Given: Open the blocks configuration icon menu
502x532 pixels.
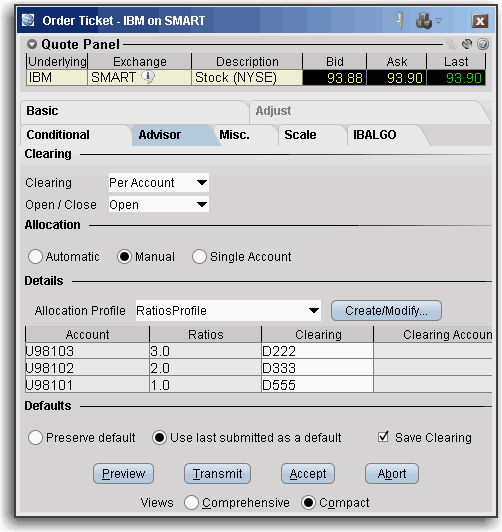Looking at the screenshot, I should pyautogui.click(x=429, y=21).
